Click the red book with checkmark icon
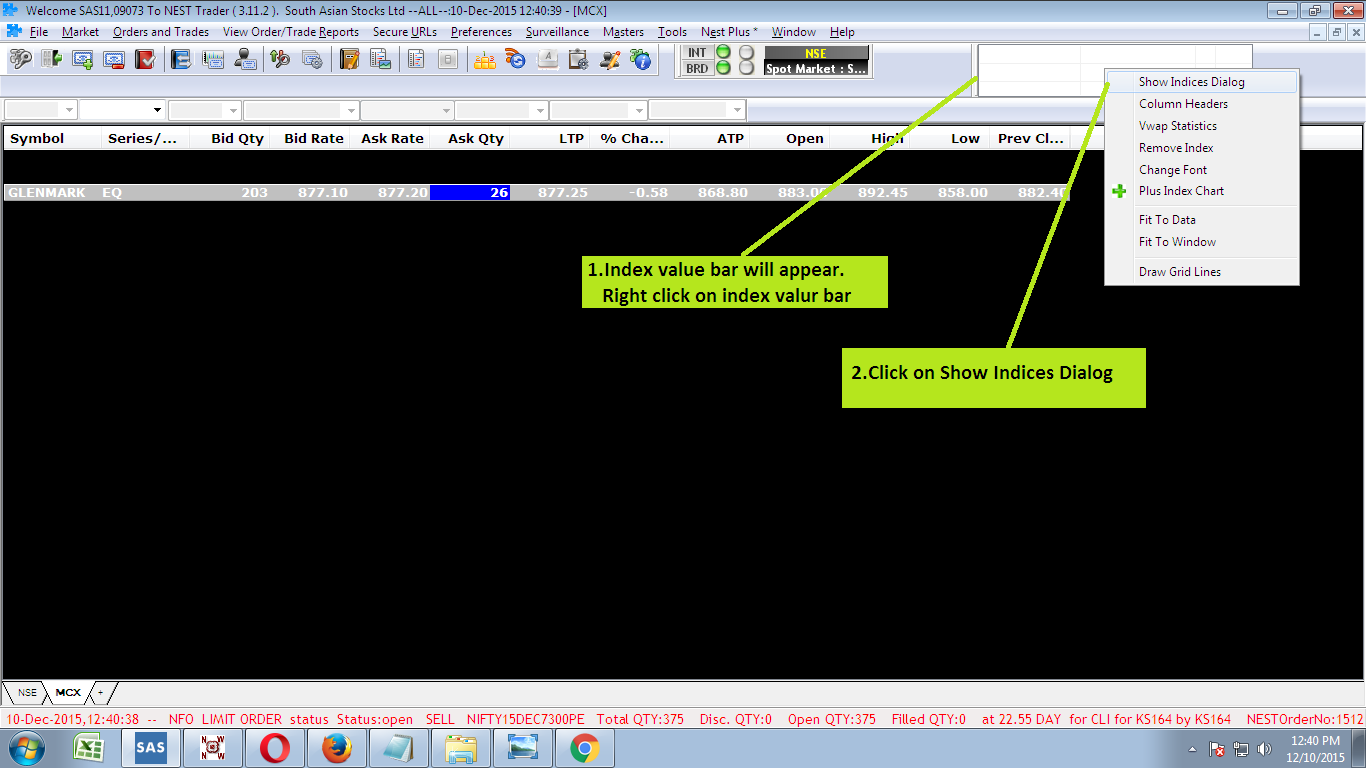Image resolution: width=1366 pixels, height=768 pixels. click(x=144, y=60)
